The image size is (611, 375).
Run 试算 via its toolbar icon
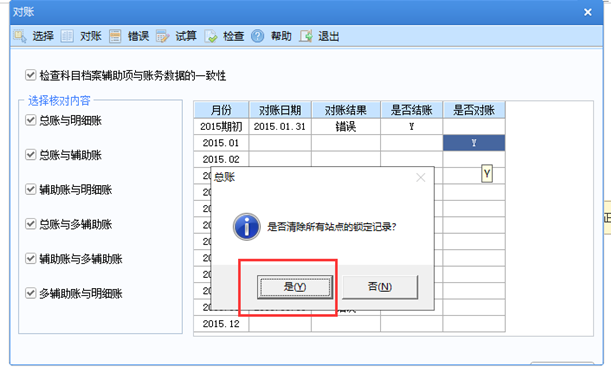pyautogui.click(x=162, y=36)
